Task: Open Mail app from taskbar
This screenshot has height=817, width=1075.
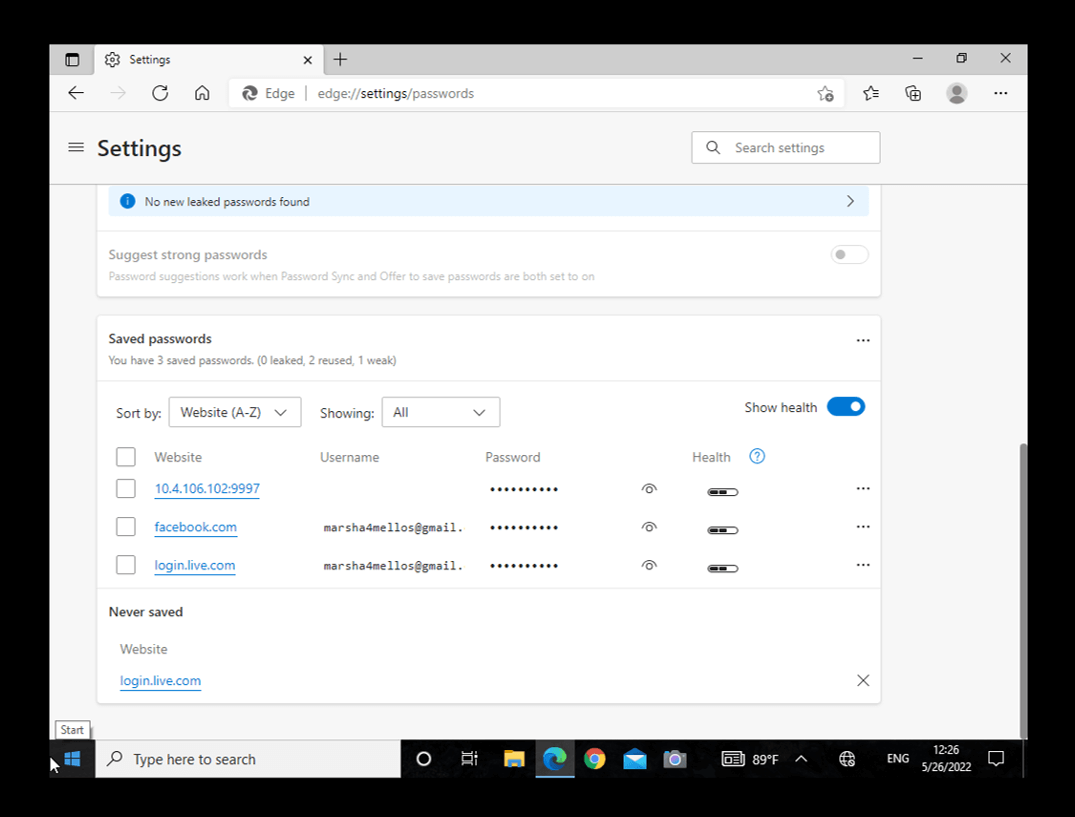Action: tap(635, 759)
